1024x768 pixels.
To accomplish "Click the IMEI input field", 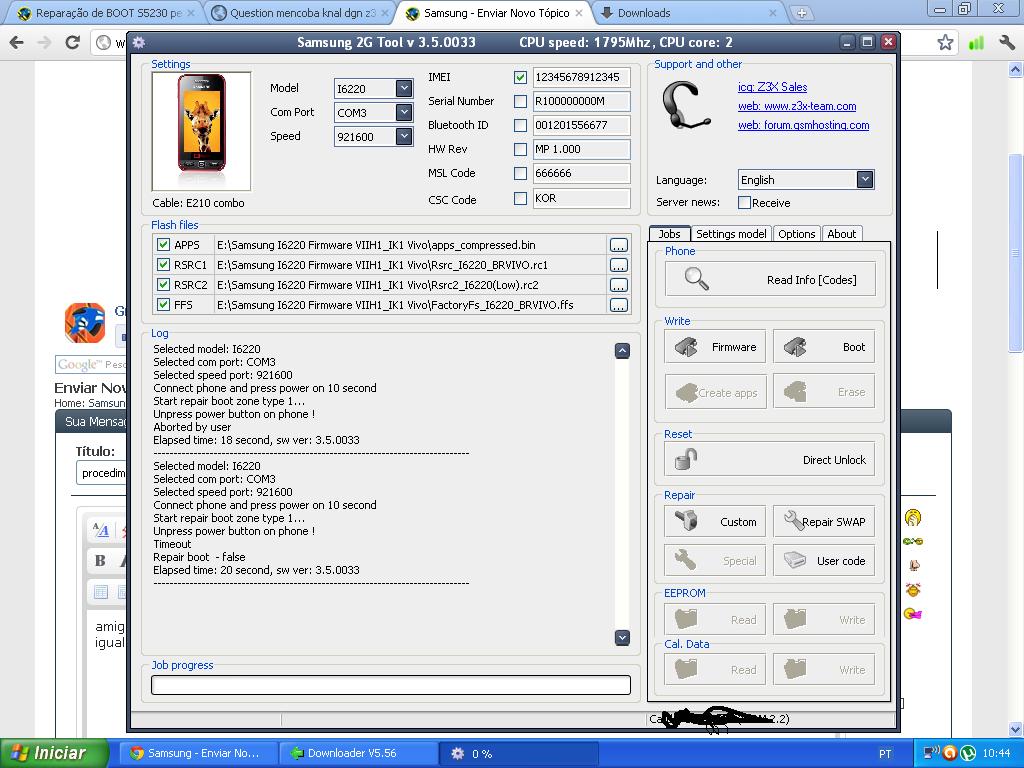I will (x=581, y=77).
